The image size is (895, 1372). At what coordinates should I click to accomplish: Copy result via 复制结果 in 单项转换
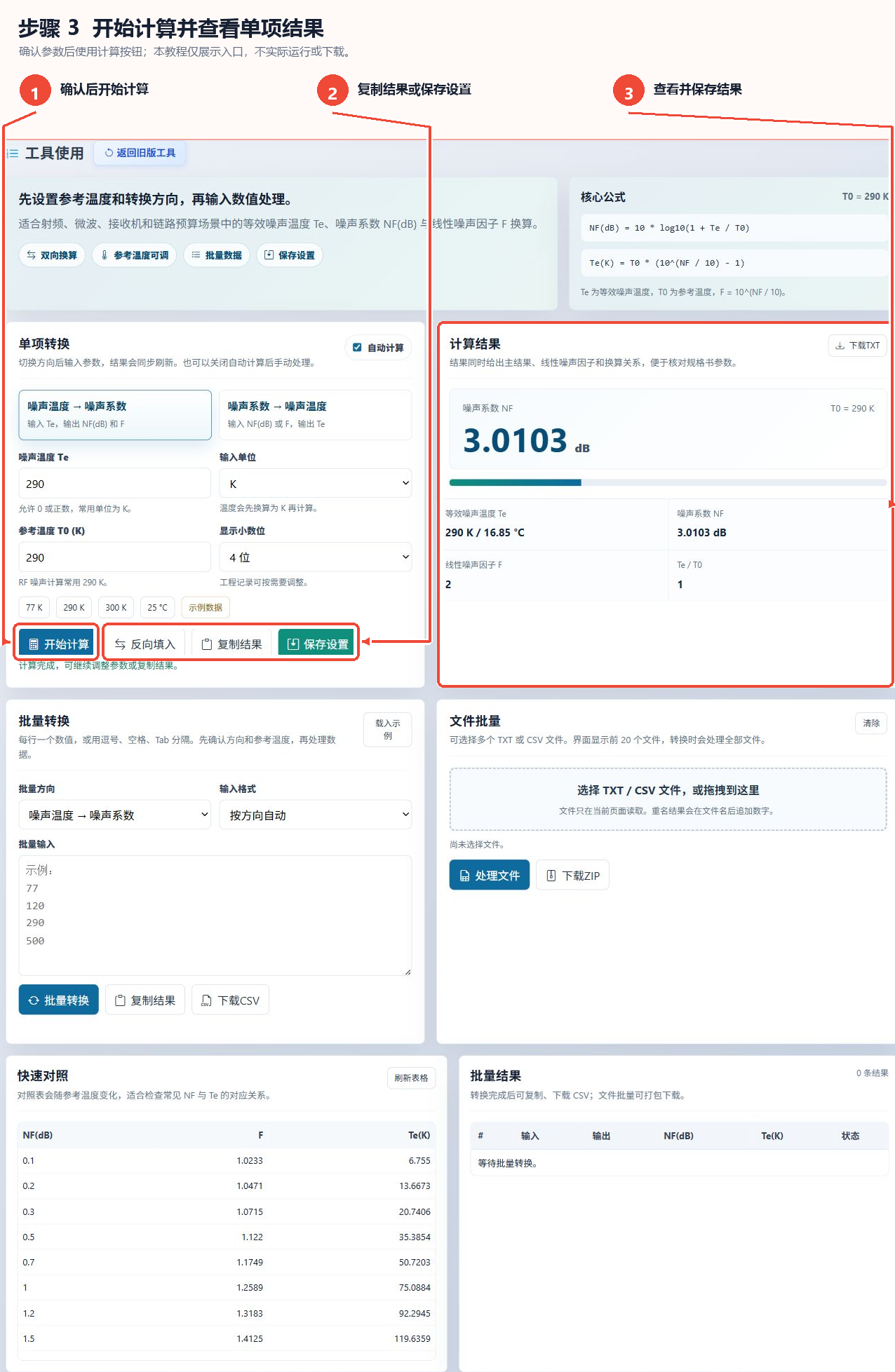(x=231, y=644)
